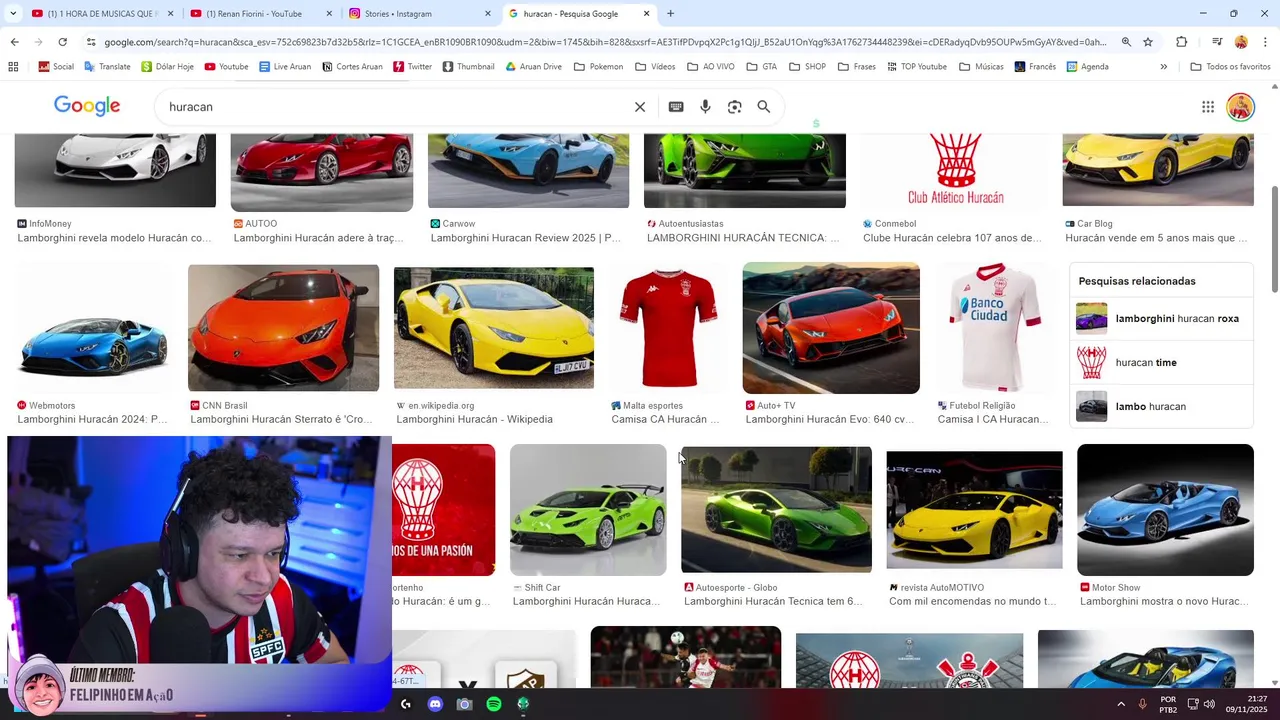The image size is (1280, 720).
Task: Open the Músicas bookmark folder
Action: tap(981, 67)
